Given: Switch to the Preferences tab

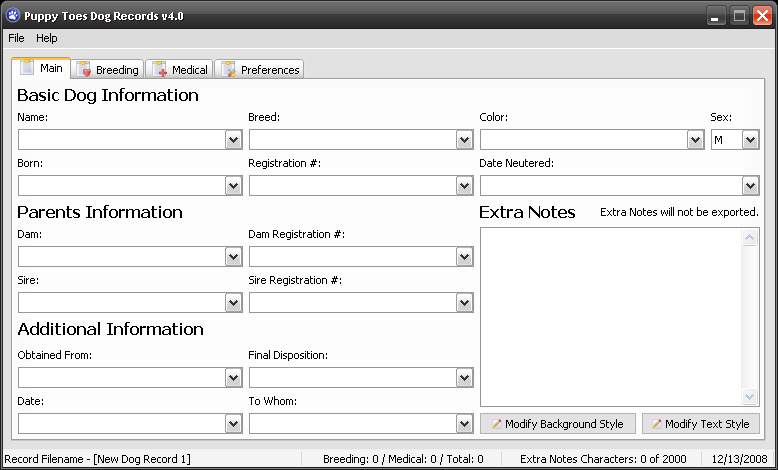Looking at the screenshot, I should 259,69.
